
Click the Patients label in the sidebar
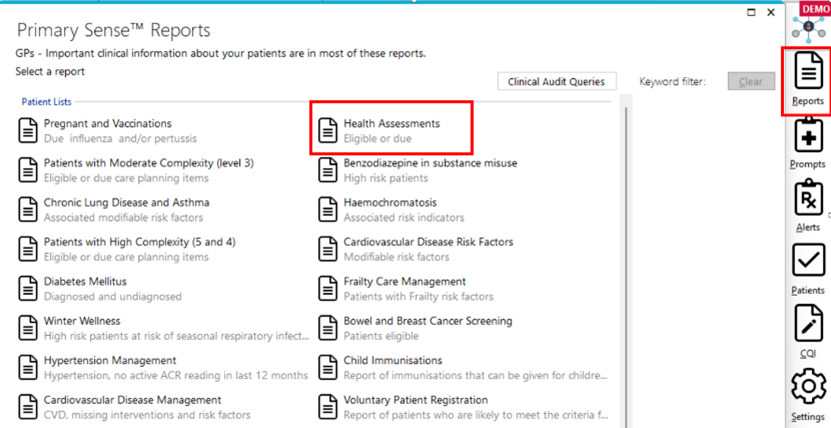click(808, 290)
